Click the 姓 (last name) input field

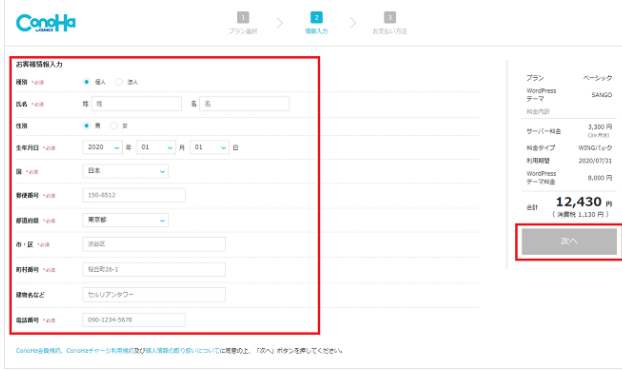click(x=136, y=104)
